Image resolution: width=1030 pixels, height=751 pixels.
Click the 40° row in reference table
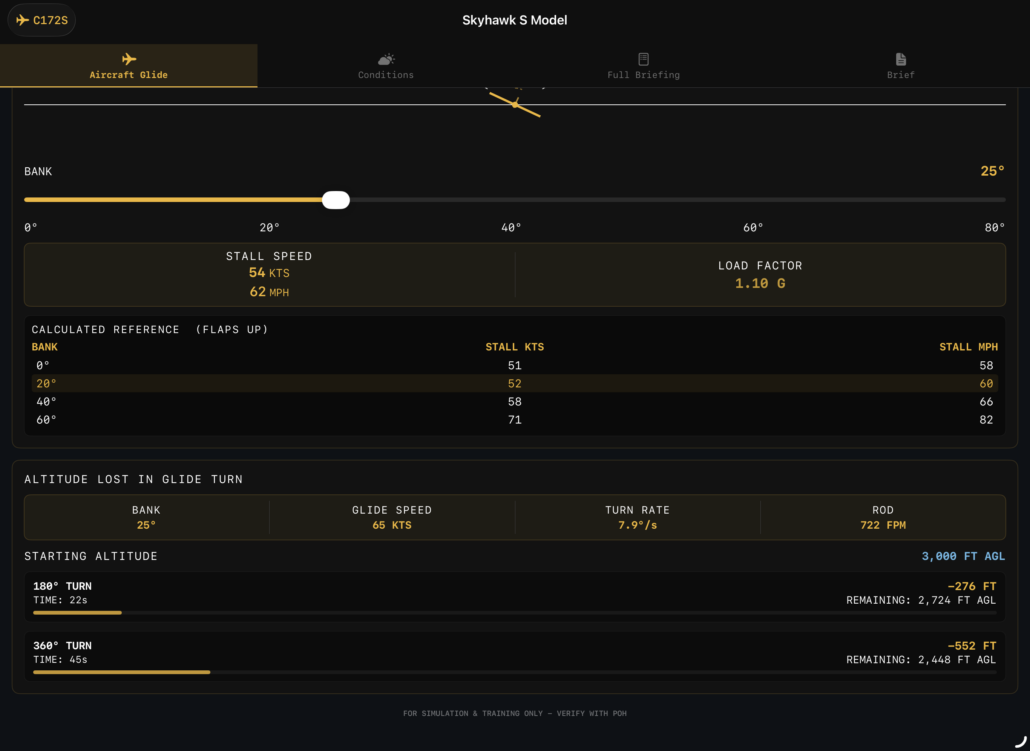[x=515, y=401]
